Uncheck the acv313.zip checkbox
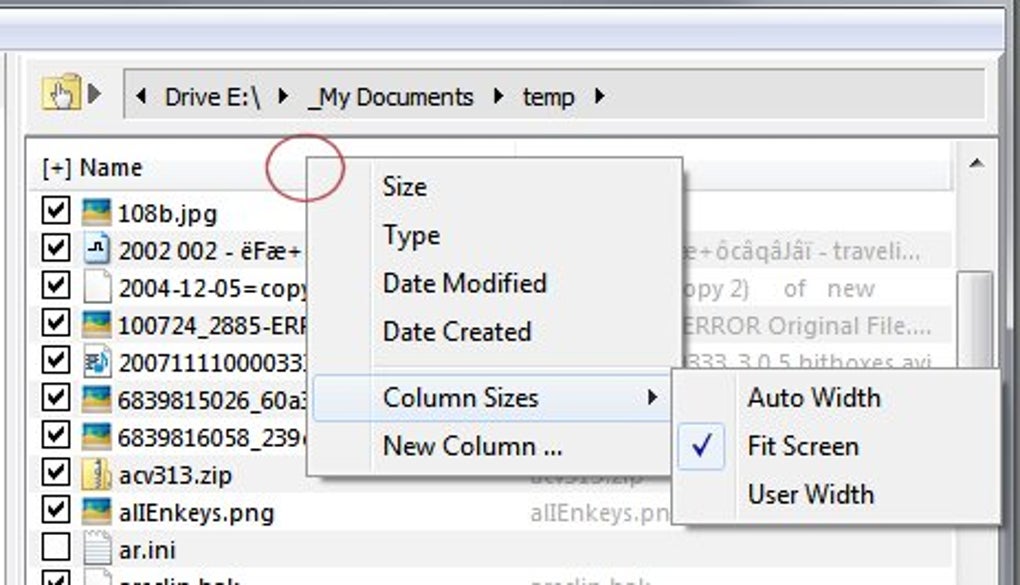The width and height of the screenshot is (1020, 585). [x=56, y=472]
